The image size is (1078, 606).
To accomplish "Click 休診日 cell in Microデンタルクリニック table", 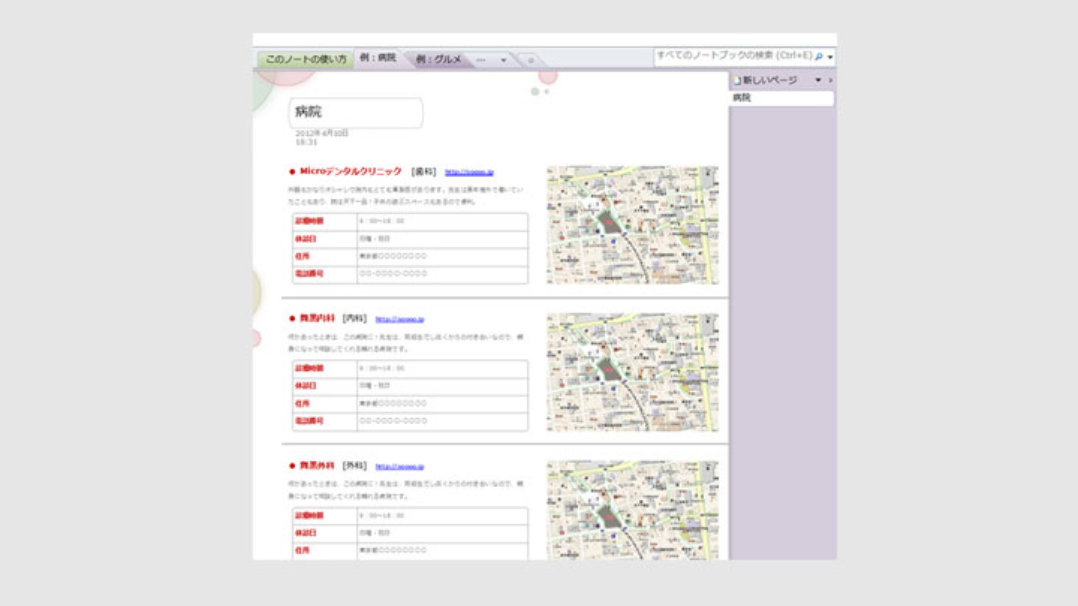I will coord(324,239).
